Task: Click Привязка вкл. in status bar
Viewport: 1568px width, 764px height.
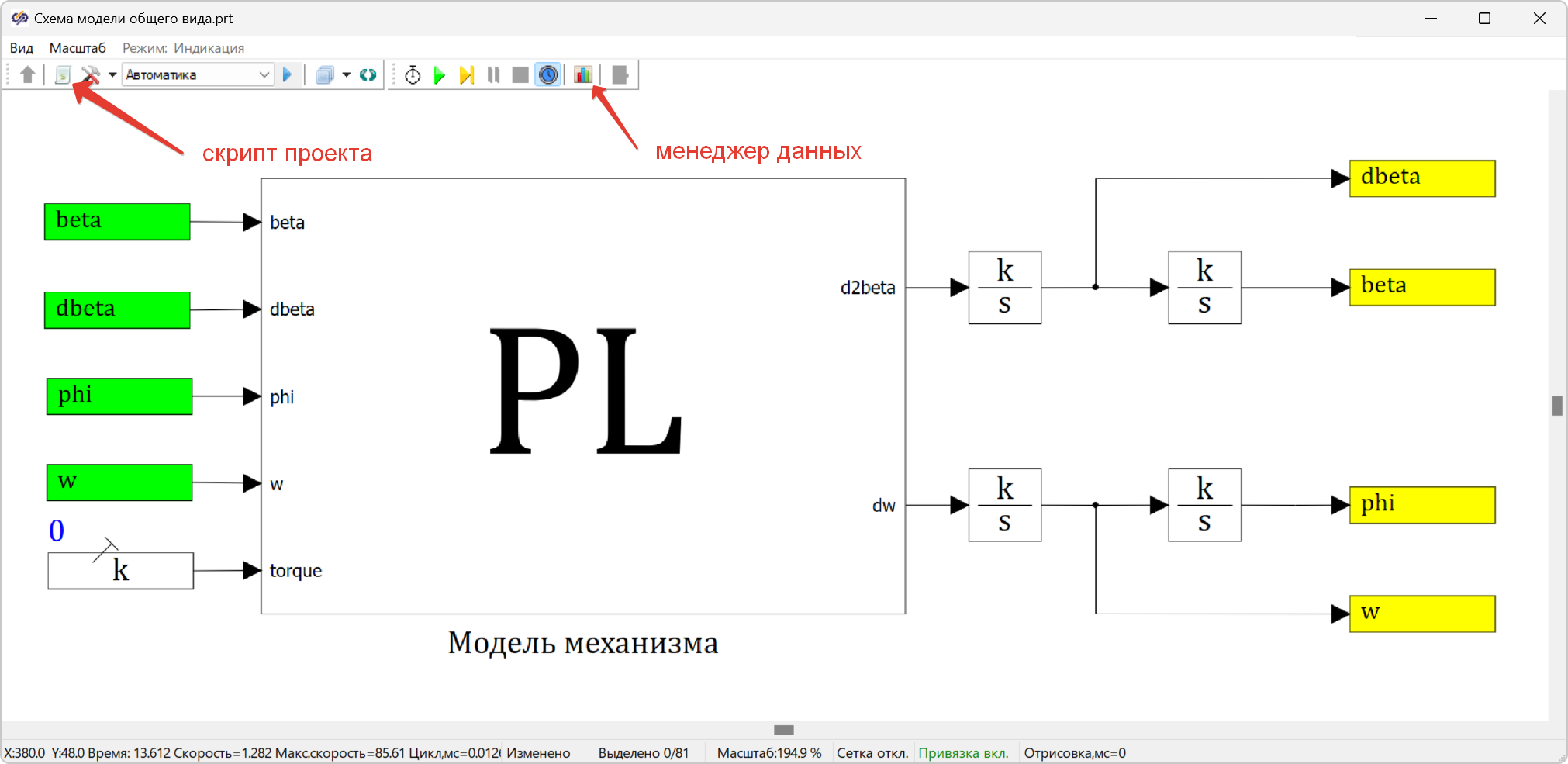Action: click(x=964, y=753)
